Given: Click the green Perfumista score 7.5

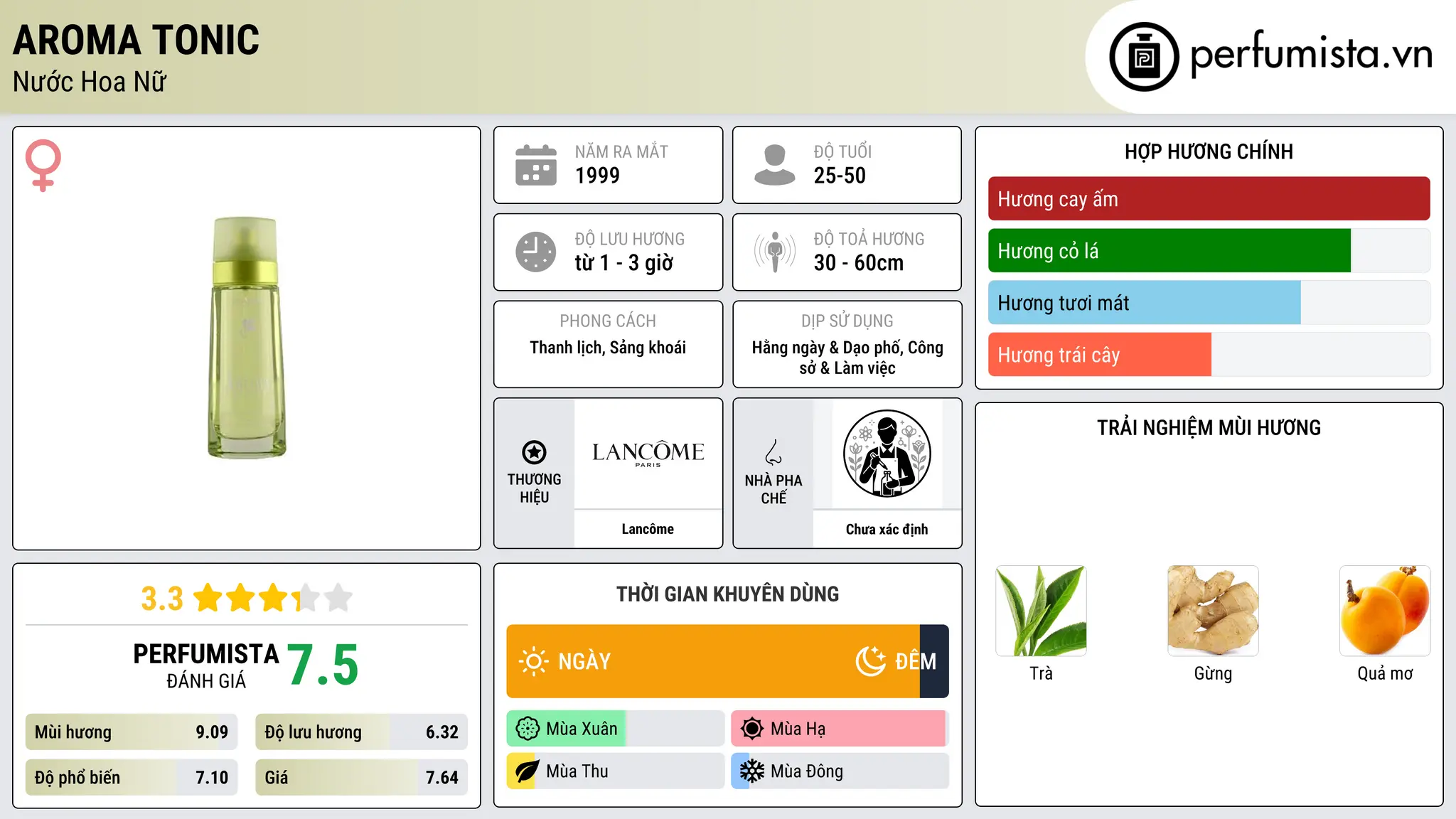Looking at the screenshot, I should 323,665.
